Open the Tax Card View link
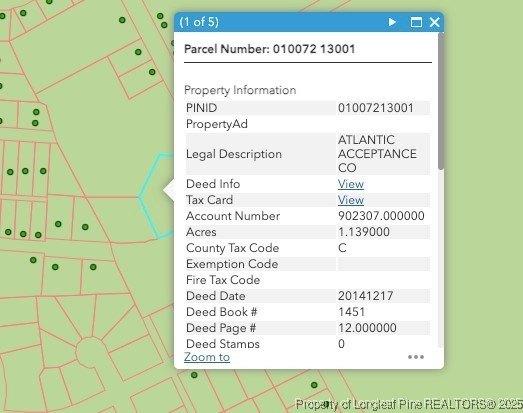This screenshot has height=413, width=523. pyautogui.click(x=351, y=200)
